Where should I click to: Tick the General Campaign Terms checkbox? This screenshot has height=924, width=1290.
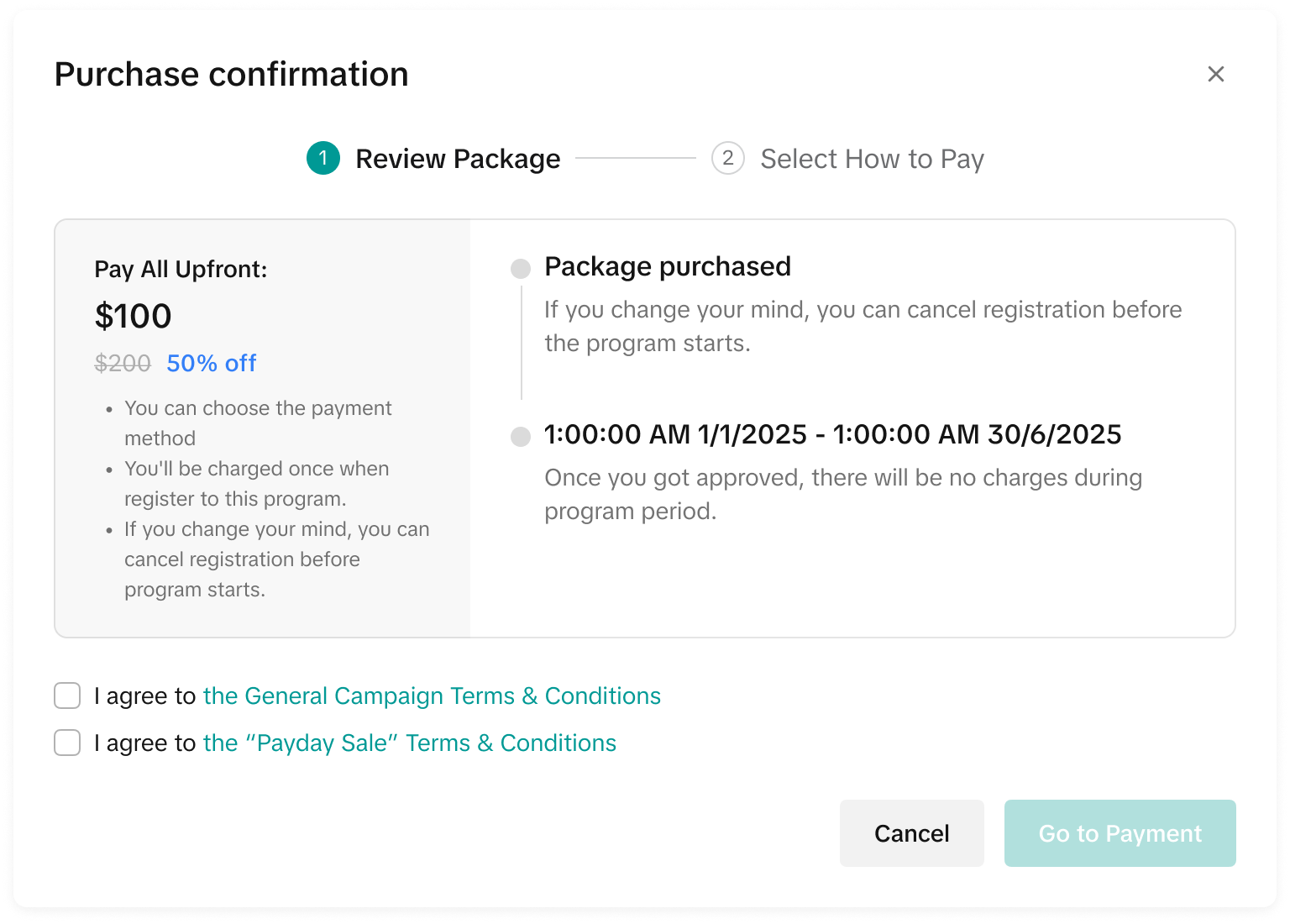67,696
